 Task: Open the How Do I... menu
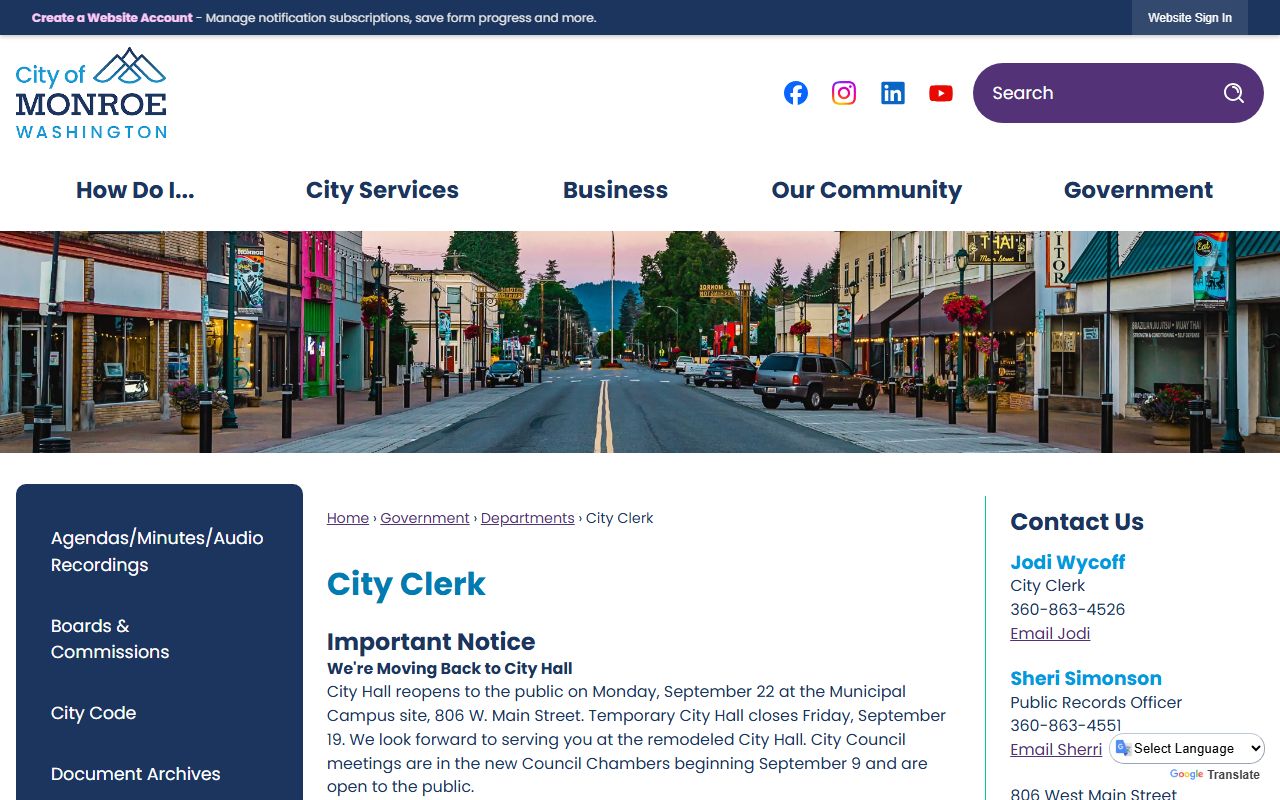pos(135,190)
